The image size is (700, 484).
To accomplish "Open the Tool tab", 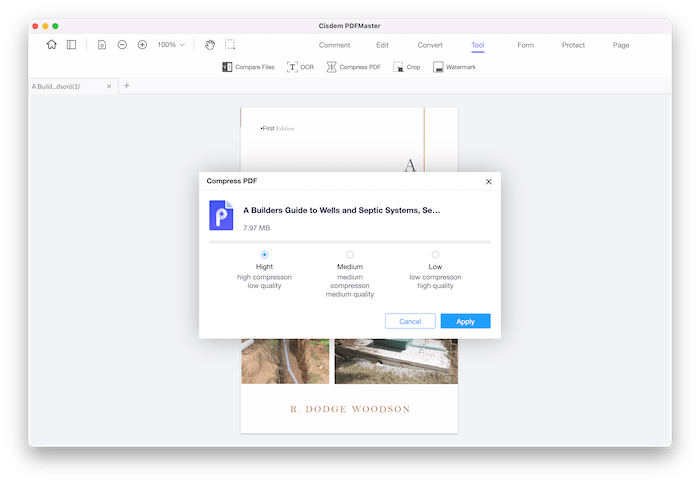I will click(478, 45).
